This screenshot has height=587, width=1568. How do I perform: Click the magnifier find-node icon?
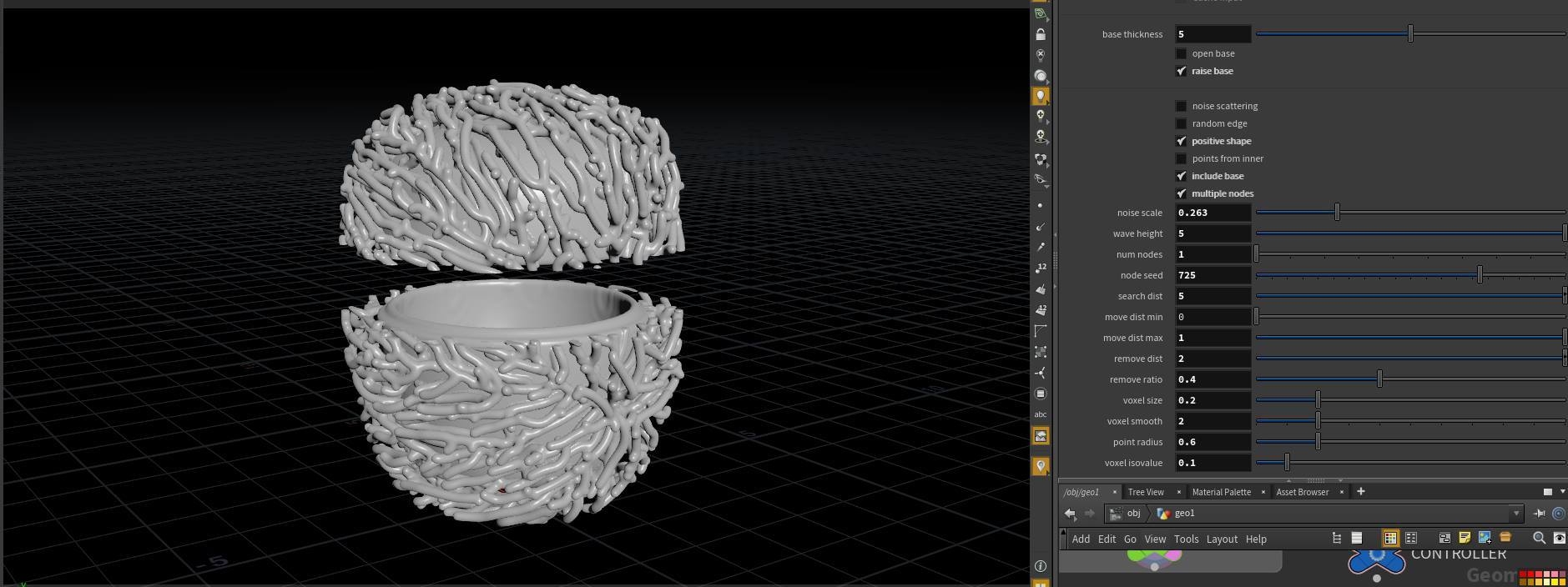point(1539,538)
